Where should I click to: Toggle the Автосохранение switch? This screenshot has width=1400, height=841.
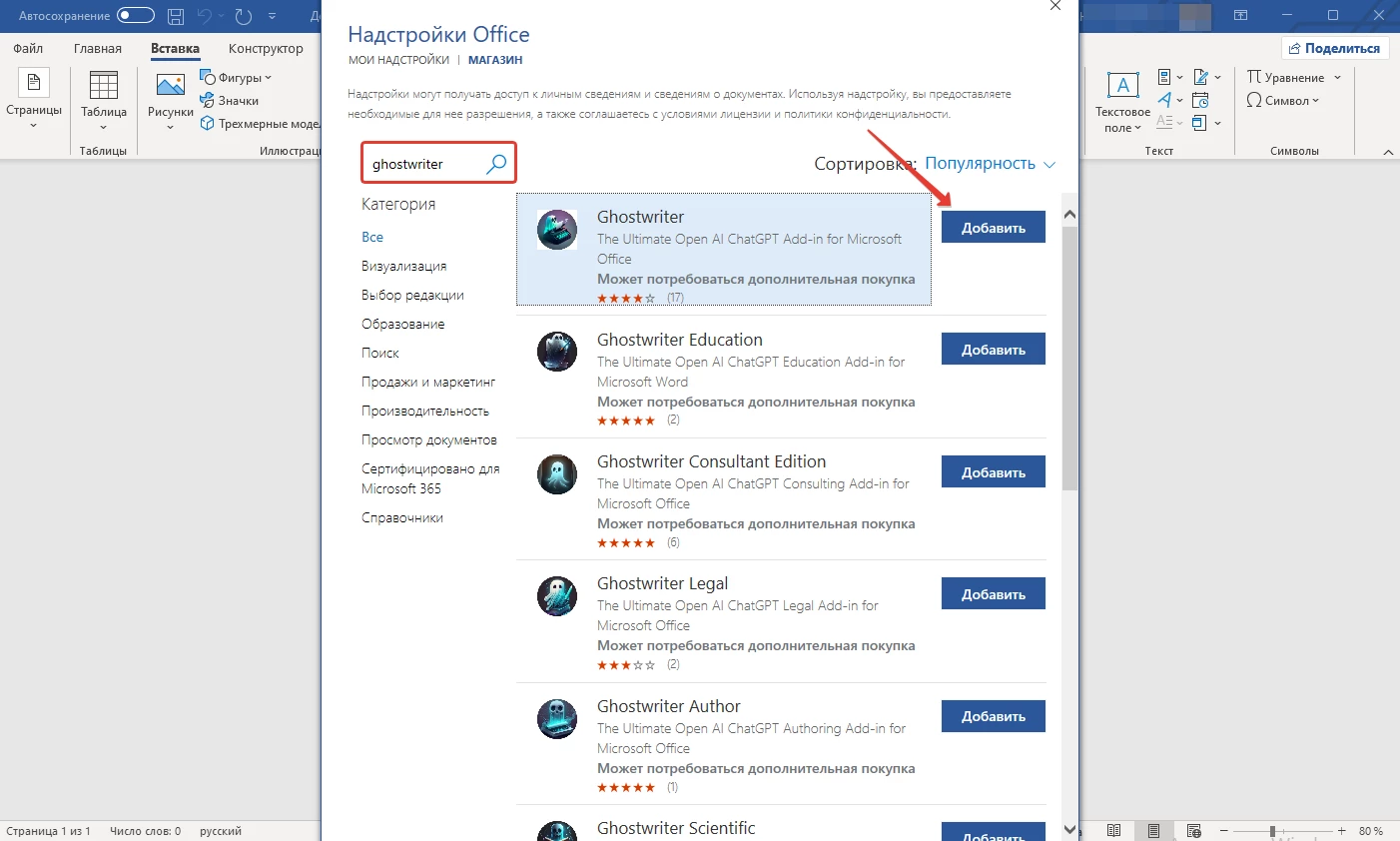click(x=136, y=15)
